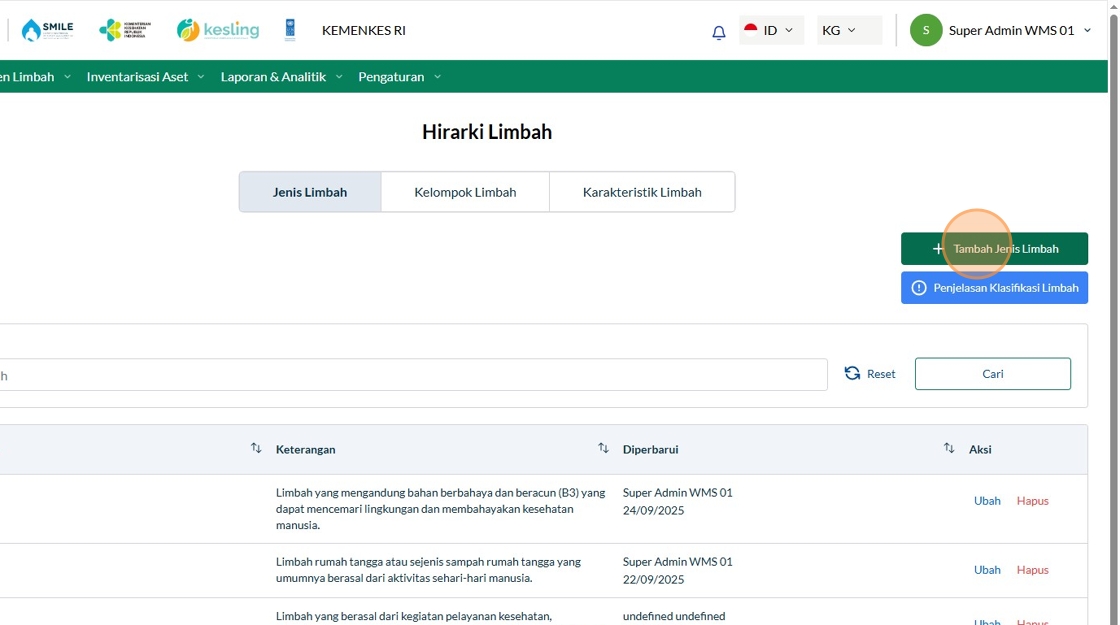Open the Laporan & Analitik menu
Screen dimensions: 1120x625
pos(281,76)
